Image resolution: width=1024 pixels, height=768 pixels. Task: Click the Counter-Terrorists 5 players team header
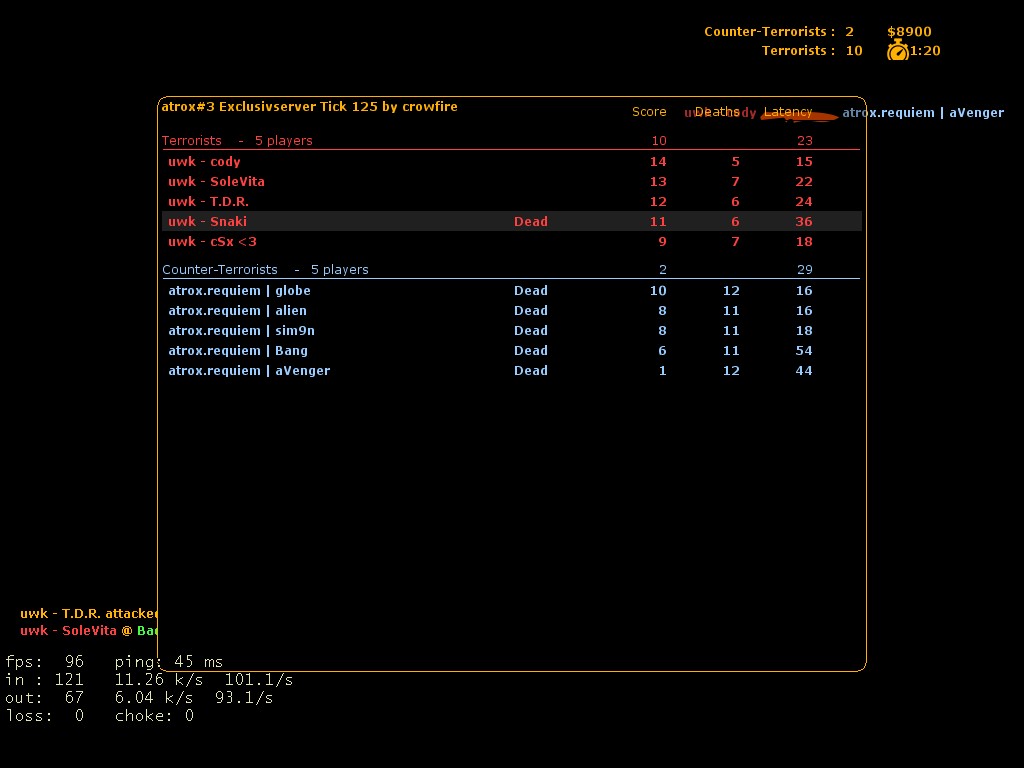point(265,270)
